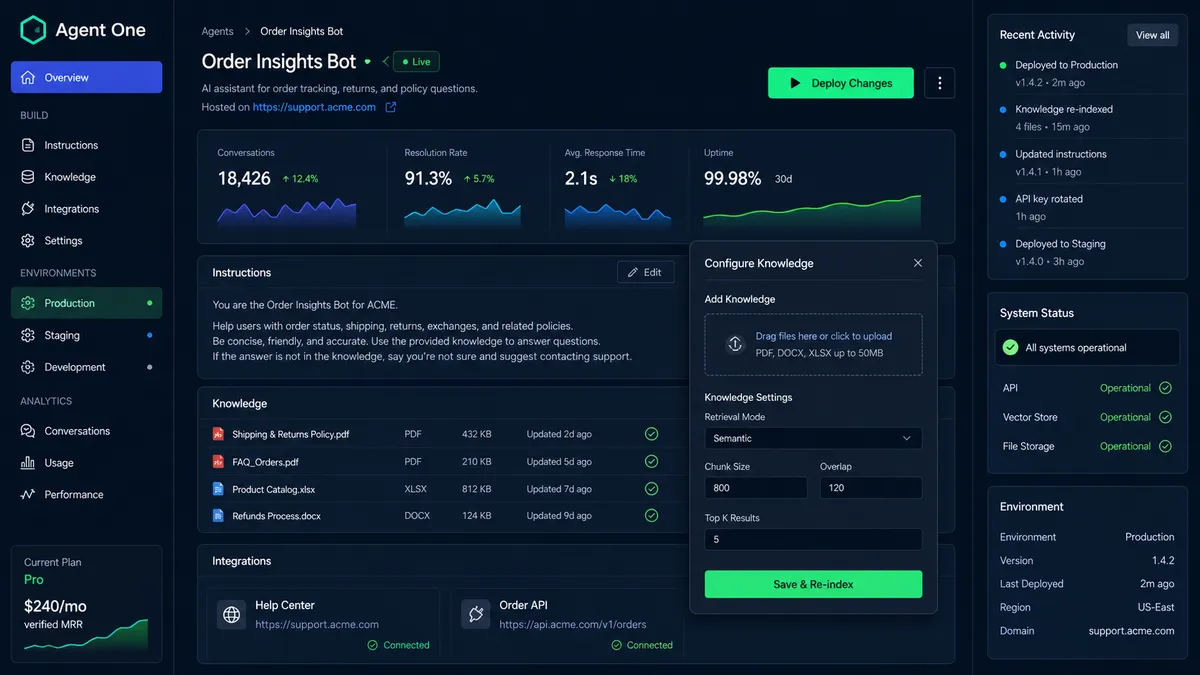Click the Agents breadcrumb link
The height and width of the screenshot is (675, 1200).
[x=217, y=32]
